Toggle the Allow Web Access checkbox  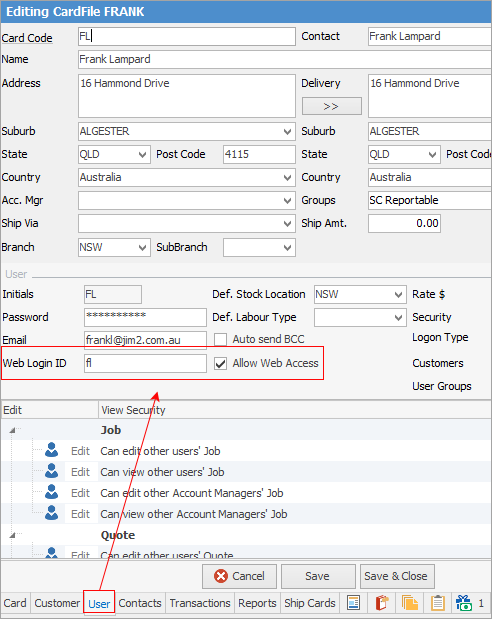pyautogui.click(x=220, y=363)
